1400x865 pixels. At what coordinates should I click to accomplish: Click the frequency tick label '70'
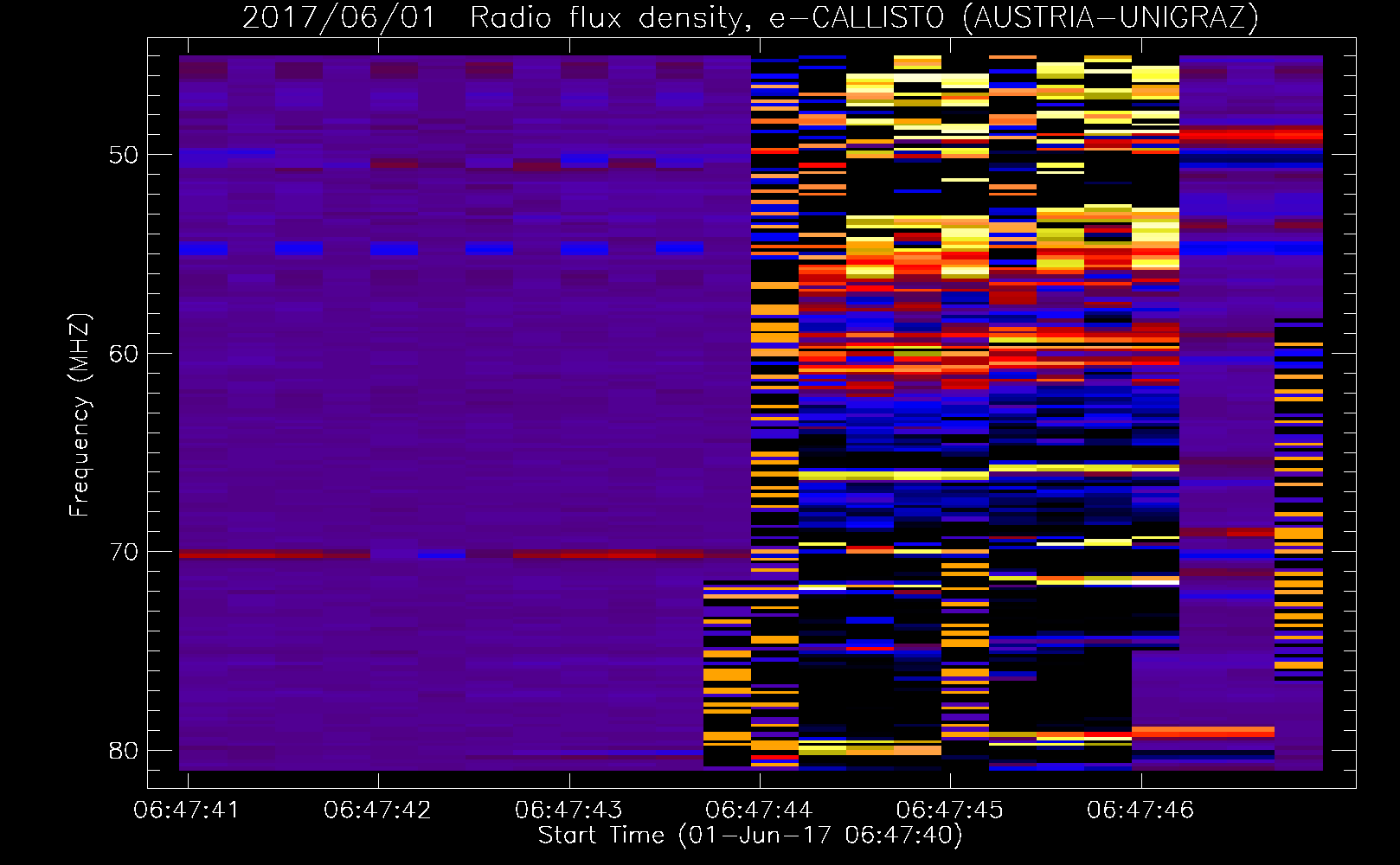[124, 552]
